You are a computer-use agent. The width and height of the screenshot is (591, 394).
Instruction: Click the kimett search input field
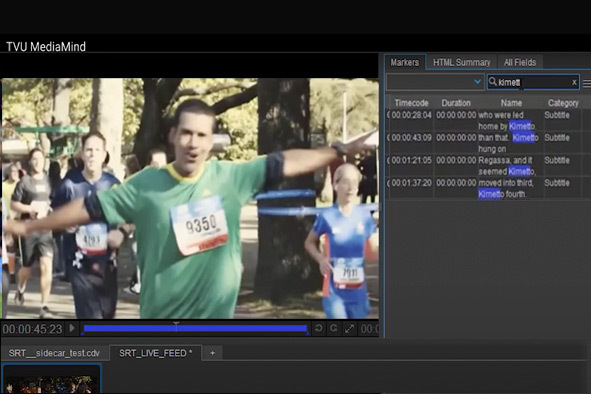pos(533,82)
